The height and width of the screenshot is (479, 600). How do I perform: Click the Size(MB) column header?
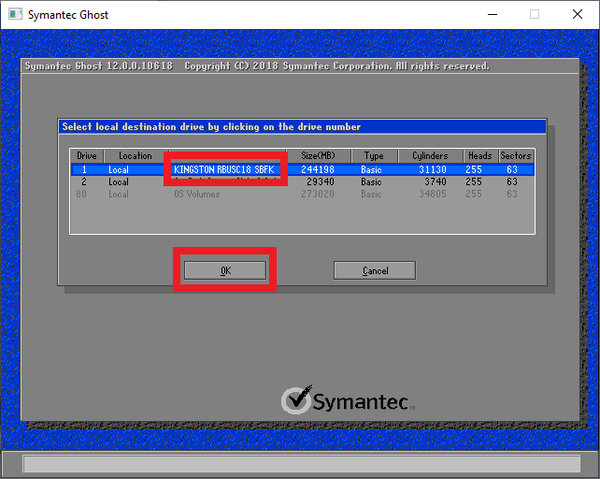(318, 156)
